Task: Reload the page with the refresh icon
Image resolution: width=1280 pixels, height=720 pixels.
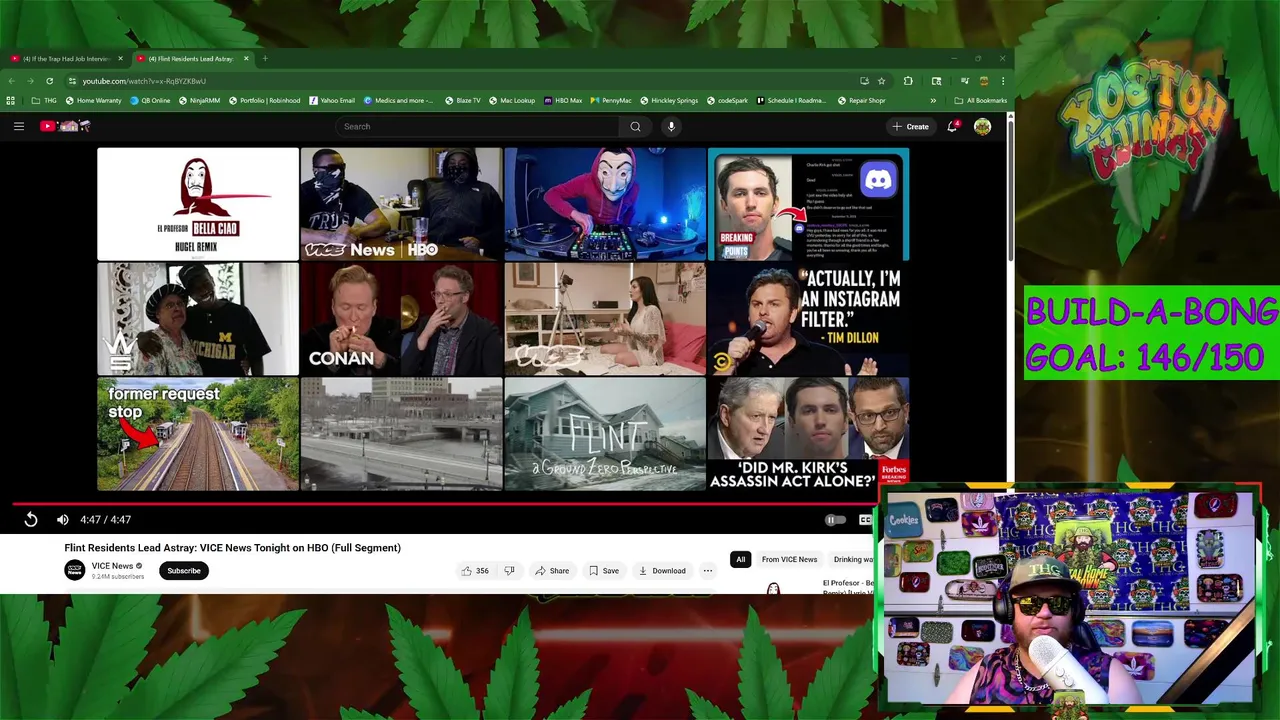Action: click(49, 81)
